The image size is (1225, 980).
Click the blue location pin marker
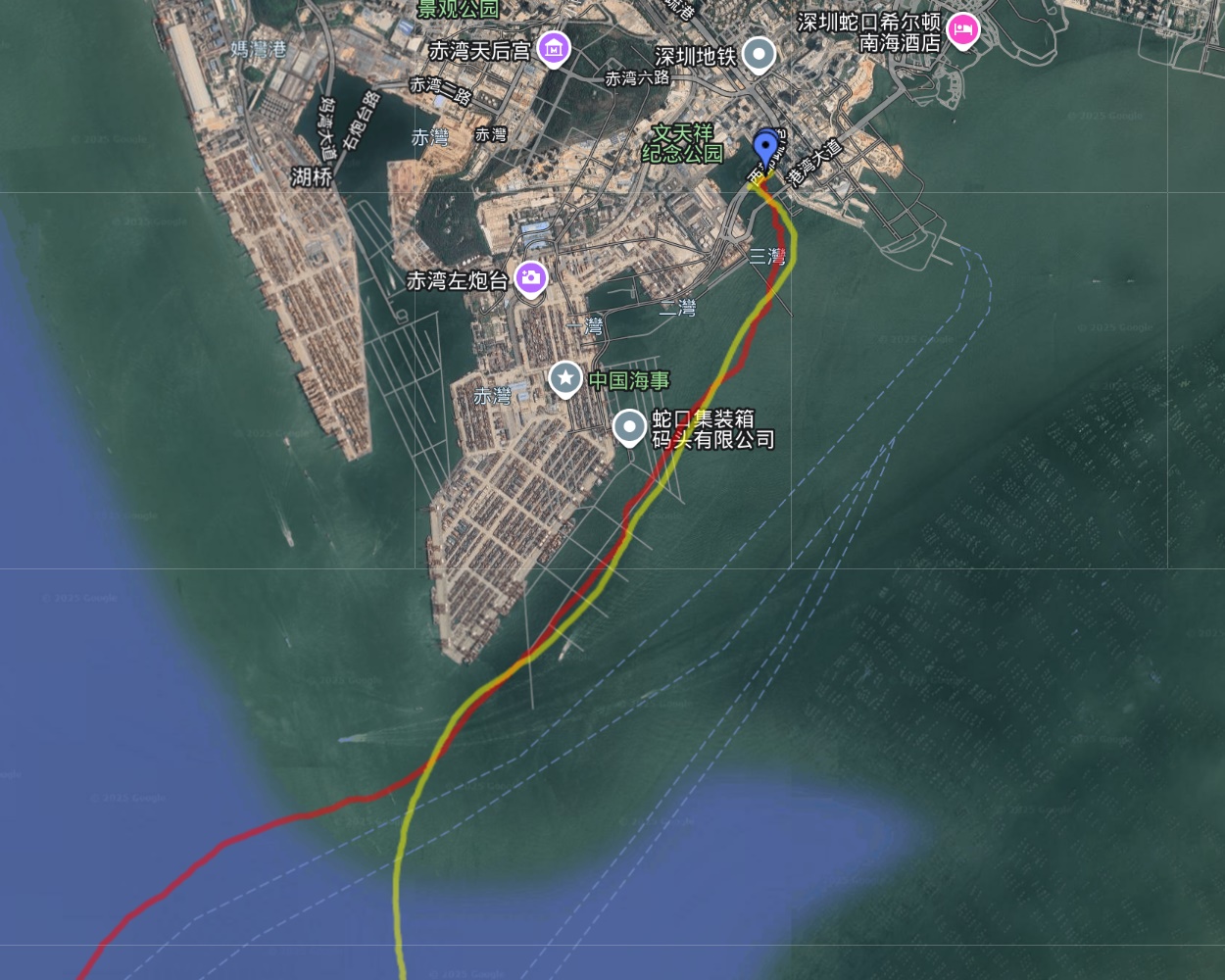[x=765, y=151]
